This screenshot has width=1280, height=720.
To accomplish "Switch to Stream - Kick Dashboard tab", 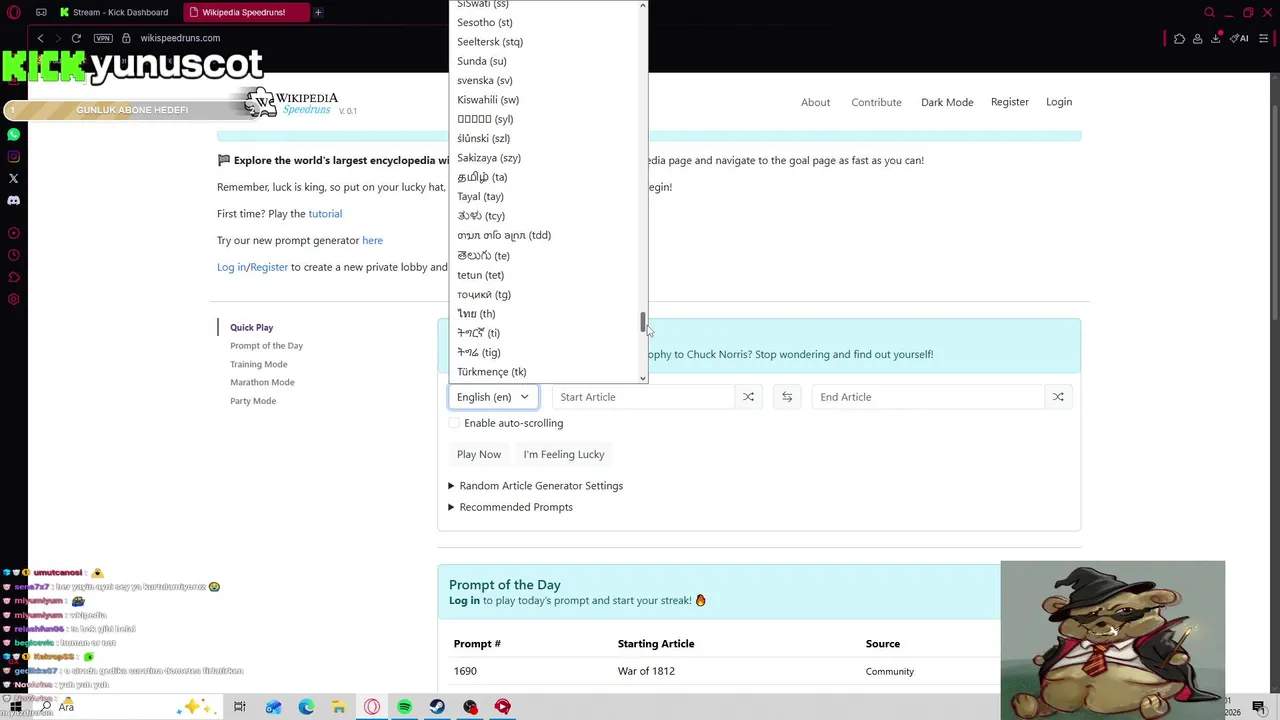I will click(118, 12).
